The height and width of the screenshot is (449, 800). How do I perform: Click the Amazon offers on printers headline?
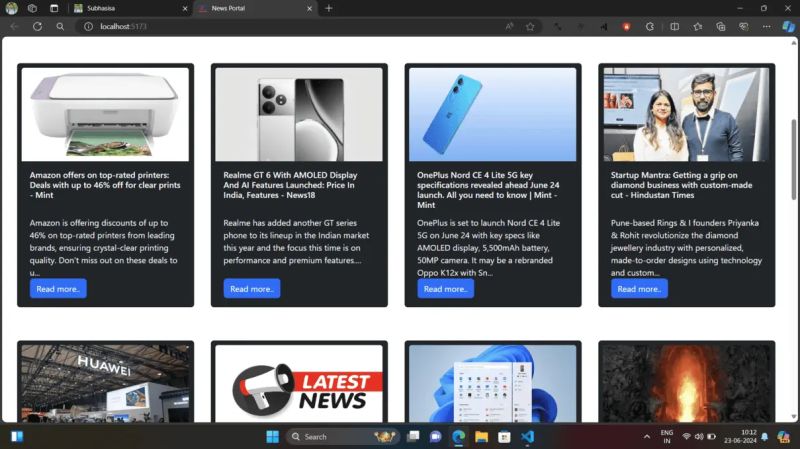coord(105,185)
